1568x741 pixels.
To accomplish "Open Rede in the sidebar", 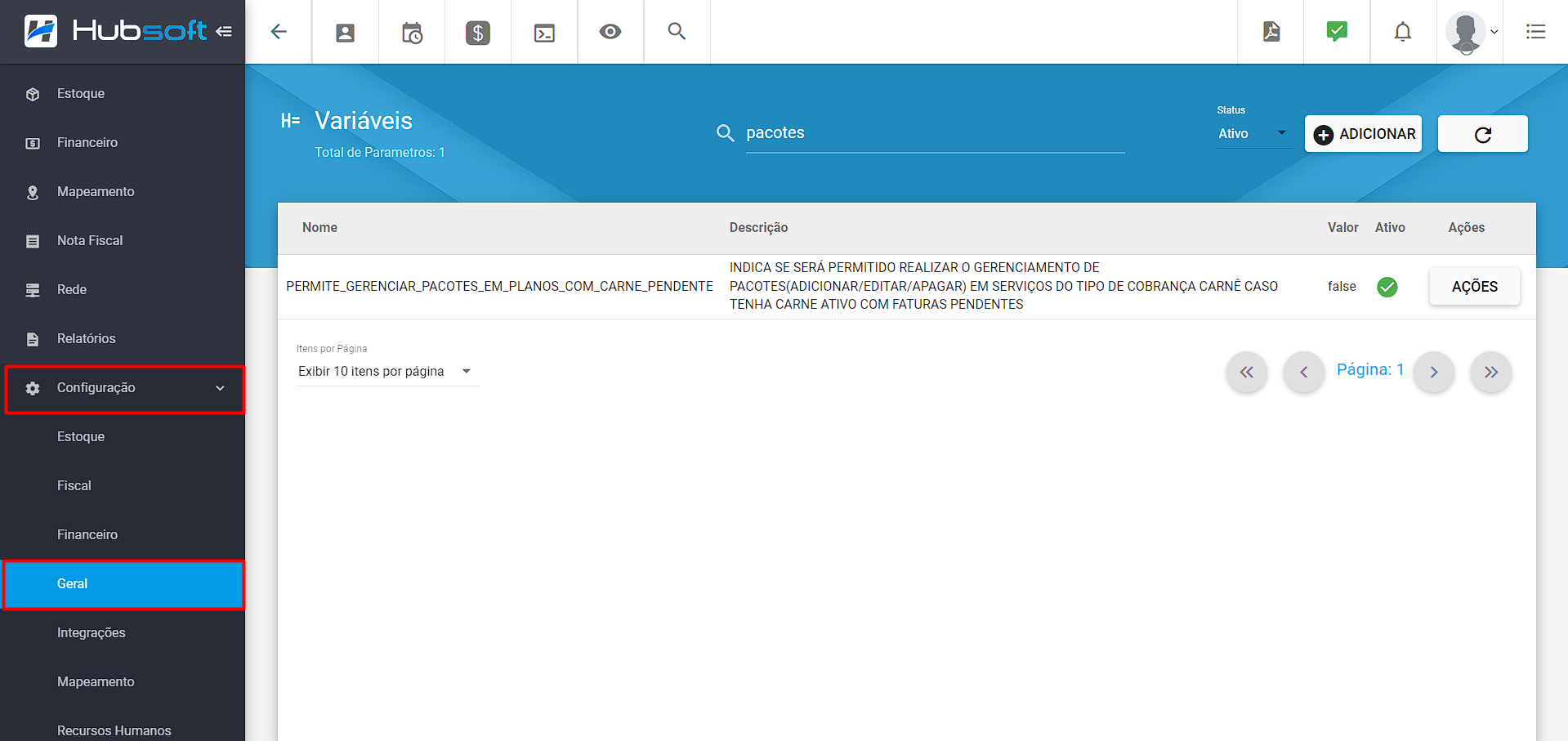I will click(x=123, y=290).
